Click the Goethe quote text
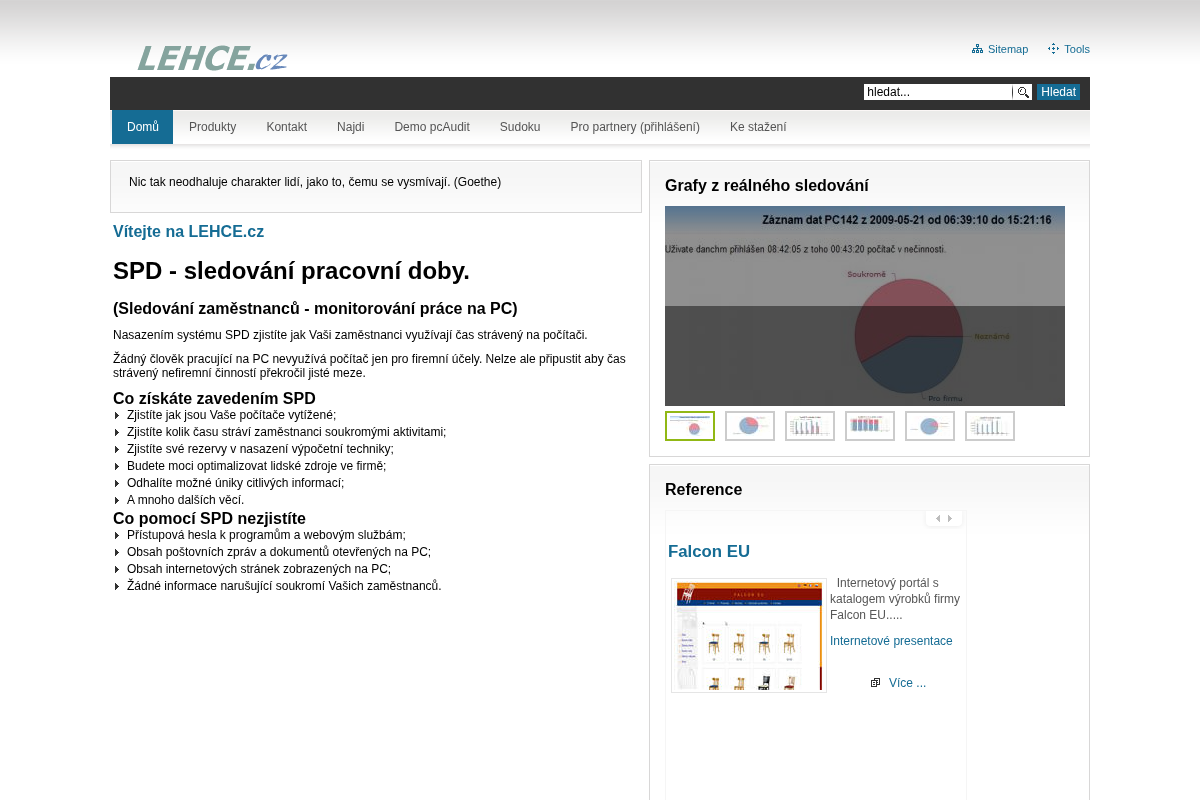 click(315, 182)
